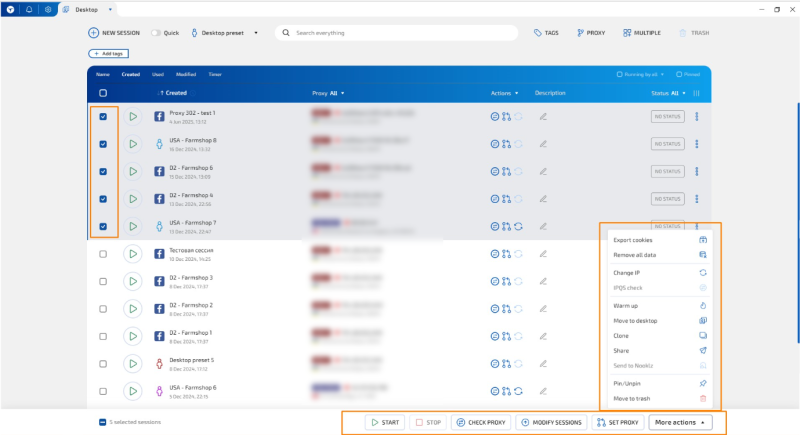This screenshot has width=800, height=435.
Task: Start the Proxy 302 - test 1 session
Action: (132, 116)
